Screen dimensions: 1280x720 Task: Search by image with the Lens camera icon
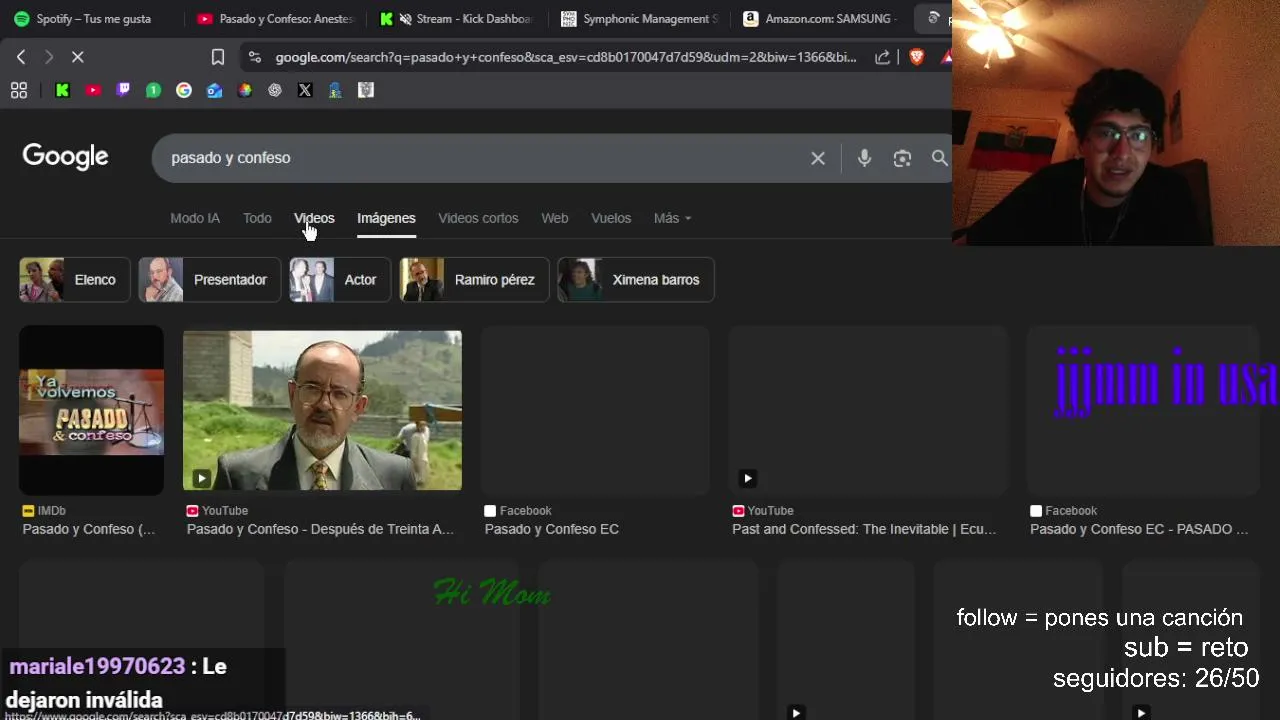tap(902, 158)
